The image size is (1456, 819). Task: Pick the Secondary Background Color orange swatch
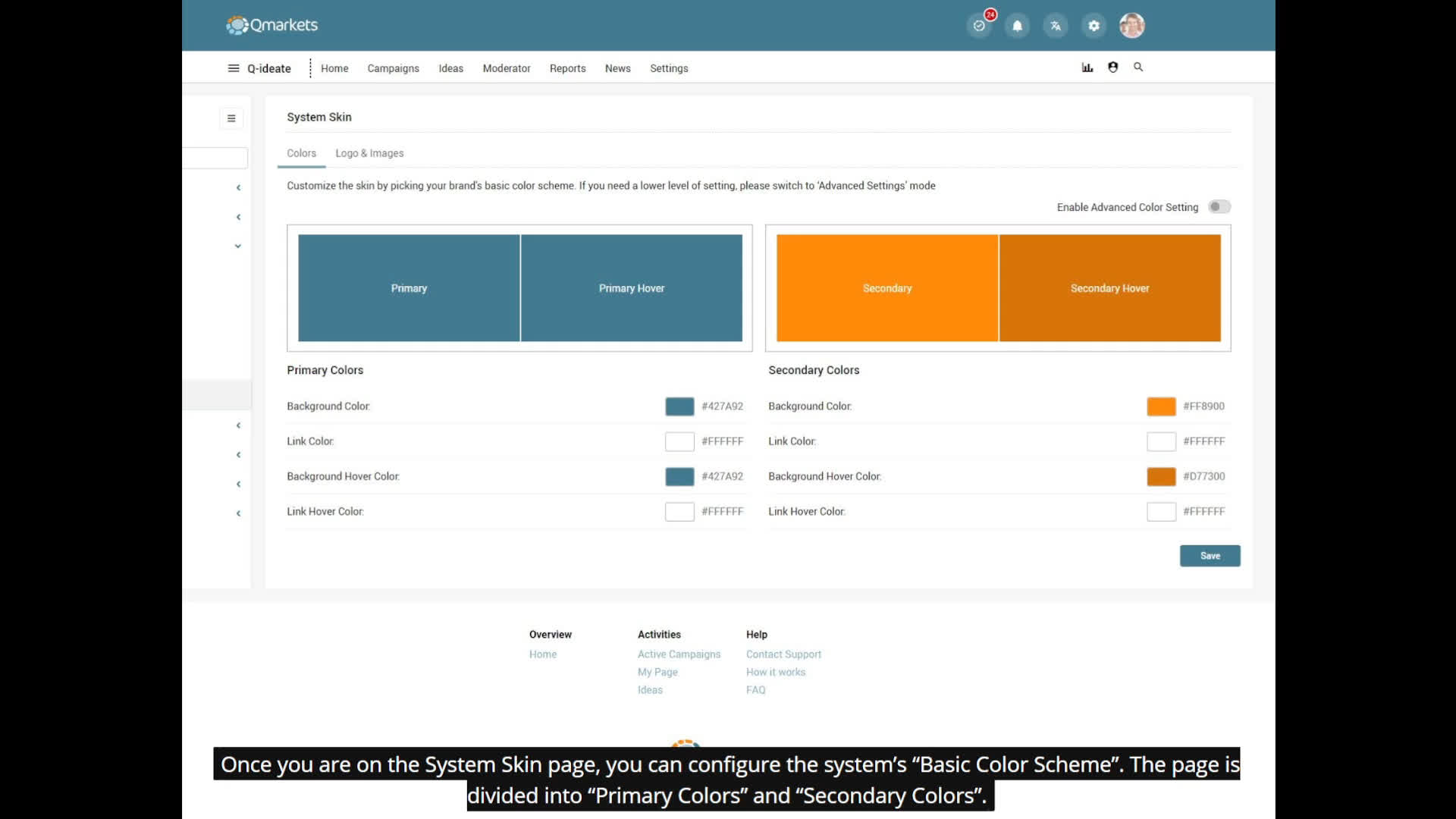click(x=1160, y=406)
